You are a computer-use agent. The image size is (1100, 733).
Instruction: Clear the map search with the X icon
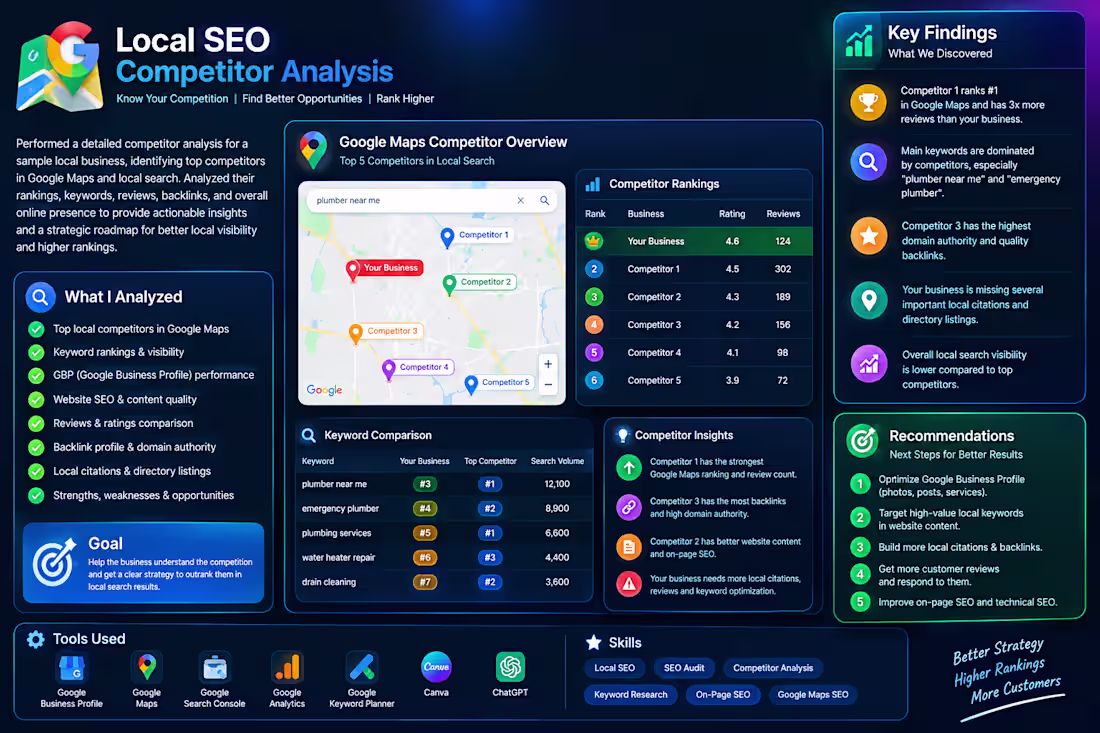[521, 201]
